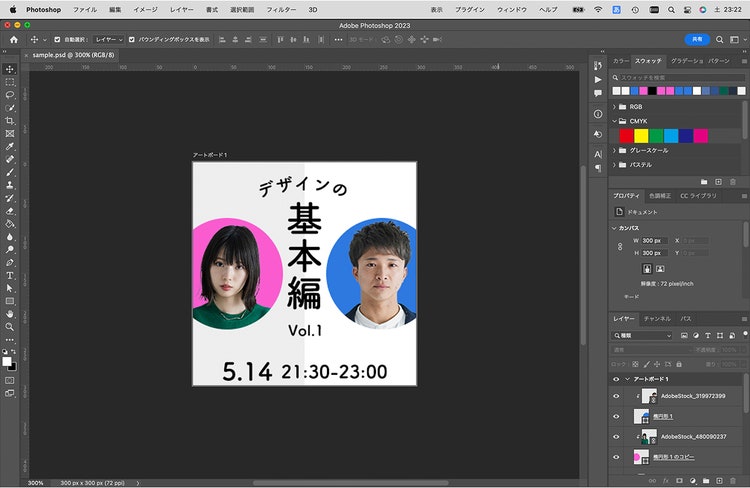
Task: Delete layer using trash icon
Action: [733, 480]
